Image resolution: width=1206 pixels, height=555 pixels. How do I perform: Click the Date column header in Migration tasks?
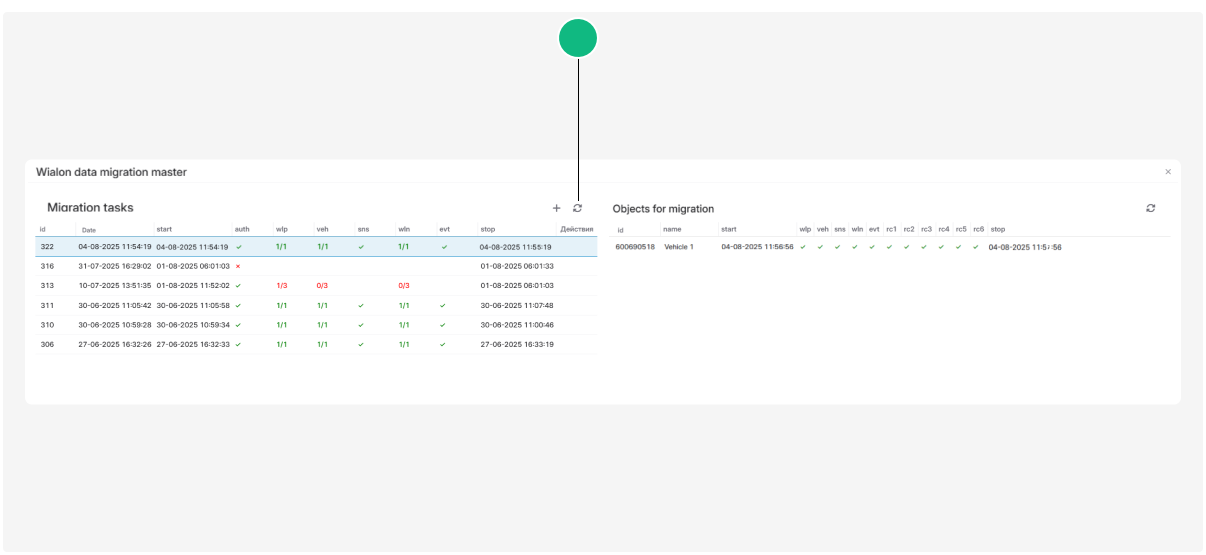(89, 229)
